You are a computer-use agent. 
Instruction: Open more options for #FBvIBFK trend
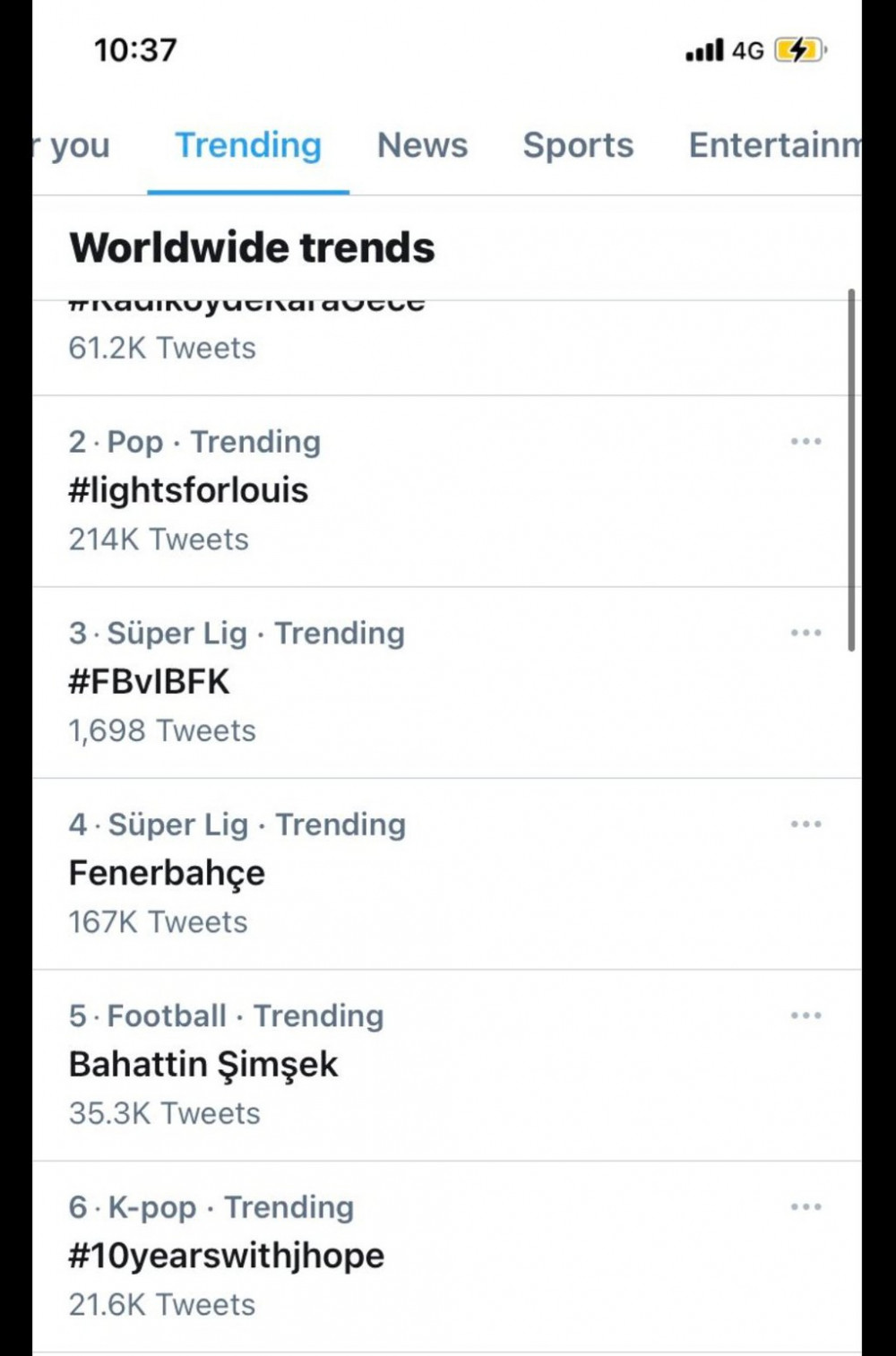point(806,633)
